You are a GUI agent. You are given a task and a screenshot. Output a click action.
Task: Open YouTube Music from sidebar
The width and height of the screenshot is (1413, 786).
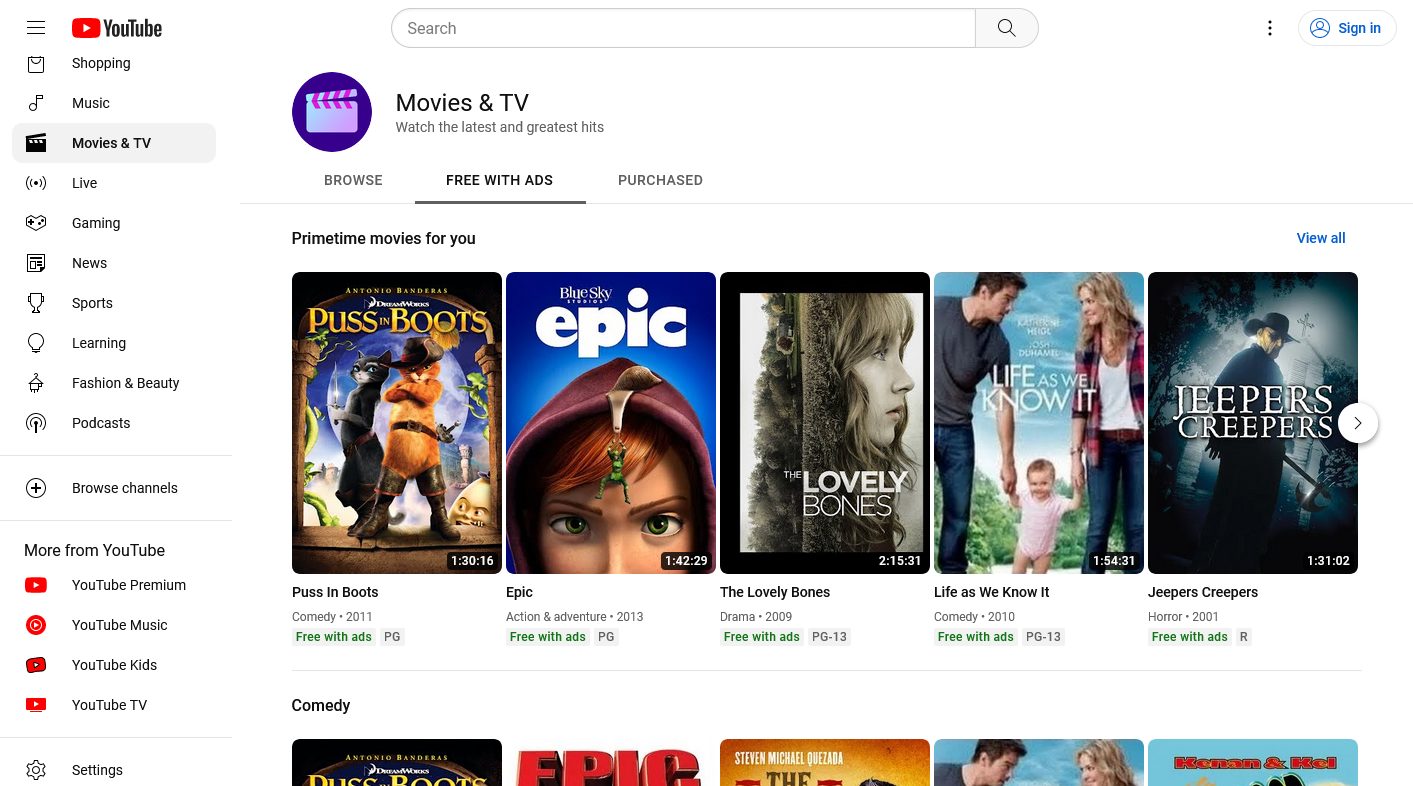point(119,625)
